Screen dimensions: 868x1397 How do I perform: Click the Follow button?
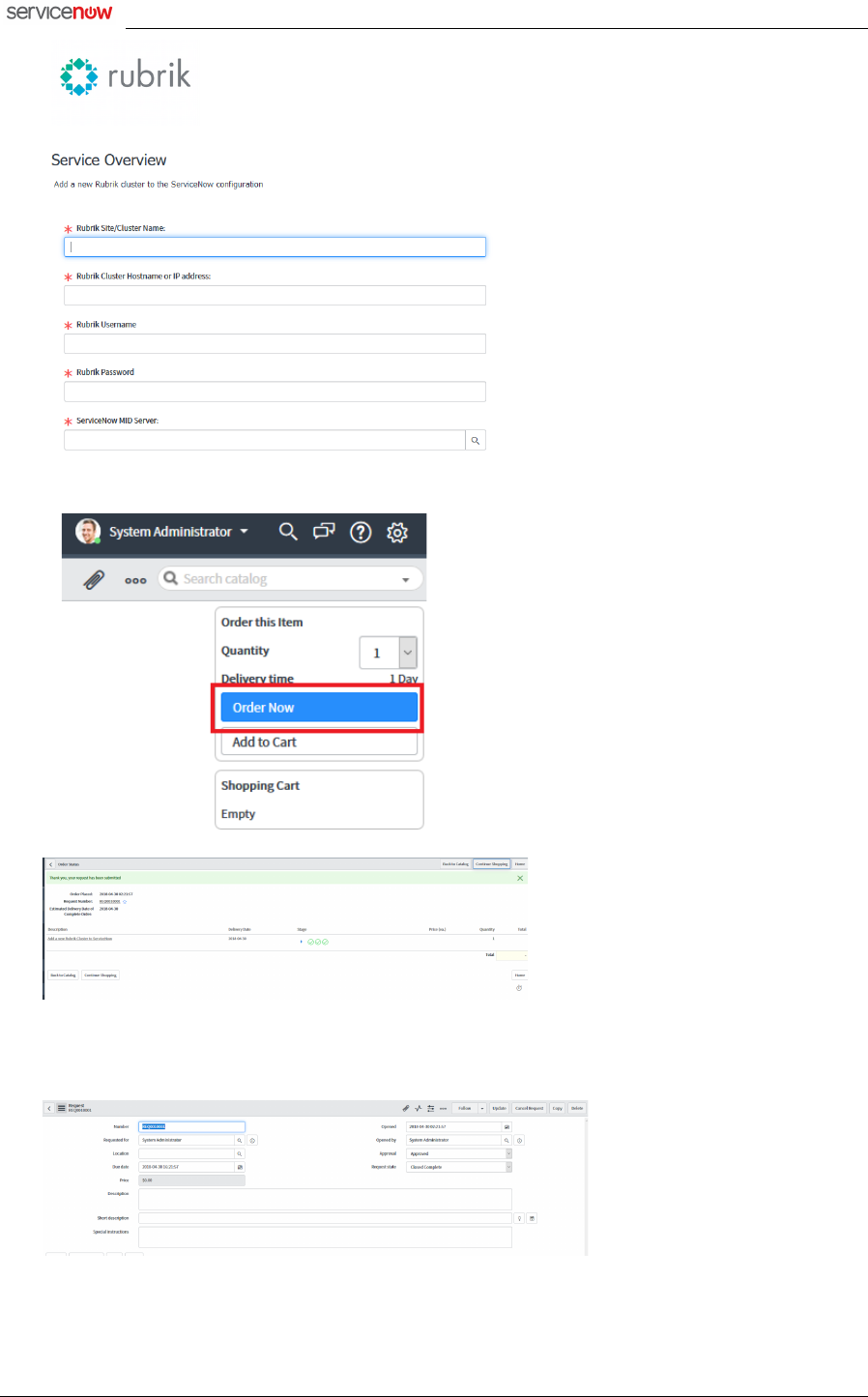coord(465,1108)
